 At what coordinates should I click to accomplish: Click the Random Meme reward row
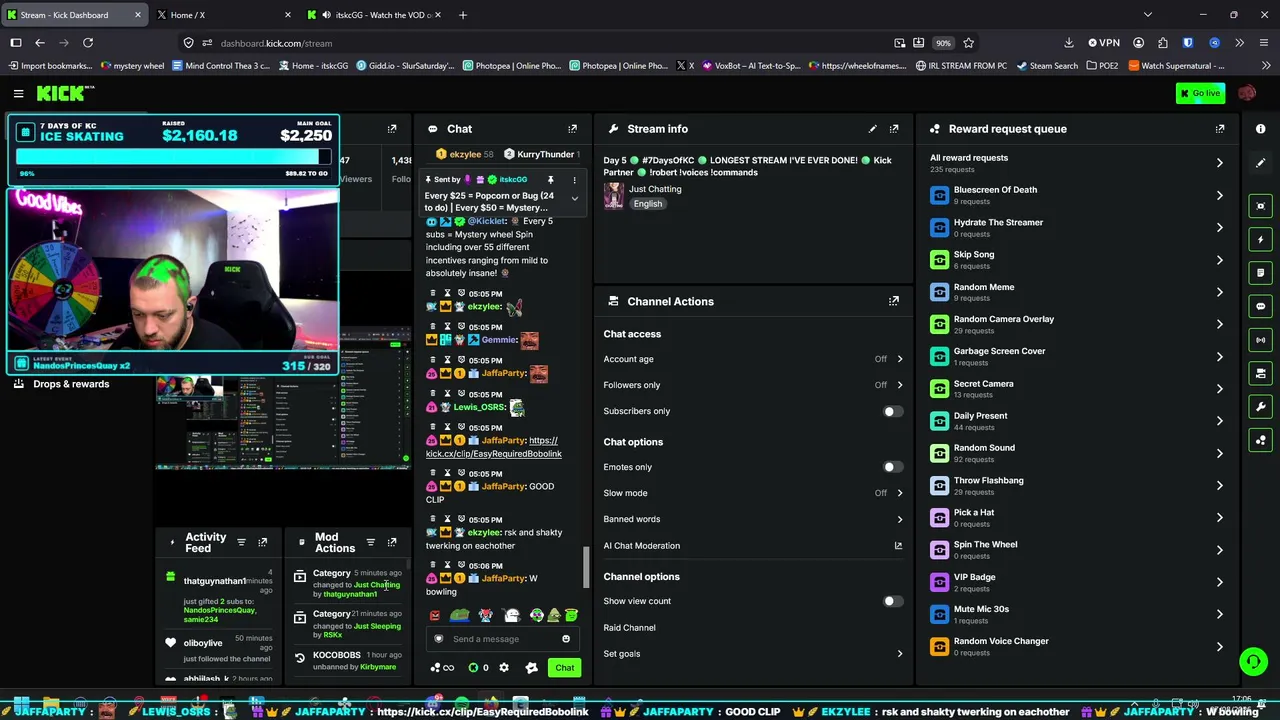click(1077, 292)
